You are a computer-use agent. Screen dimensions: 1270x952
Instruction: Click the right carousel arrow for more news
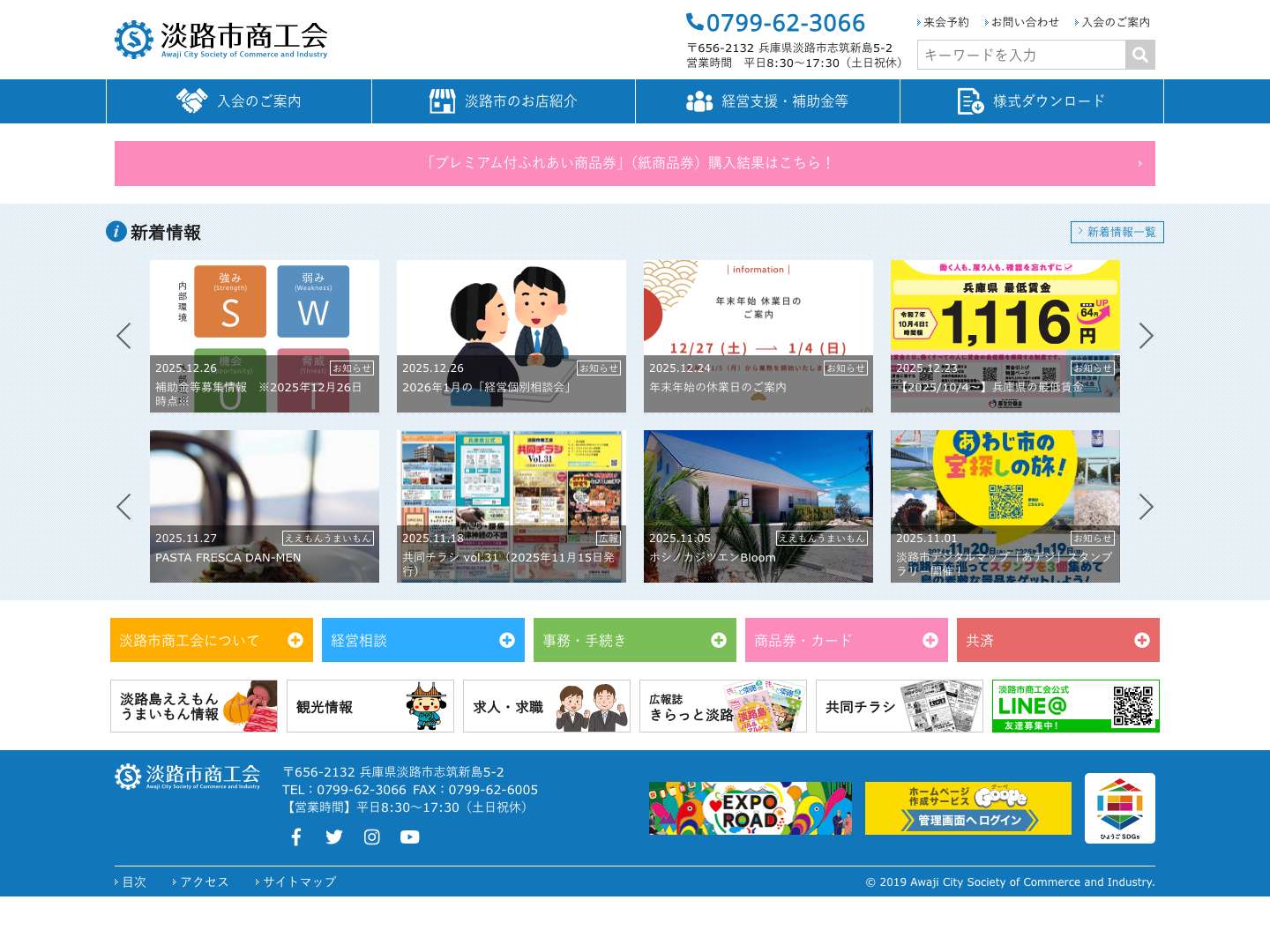tap(1147, 336)
